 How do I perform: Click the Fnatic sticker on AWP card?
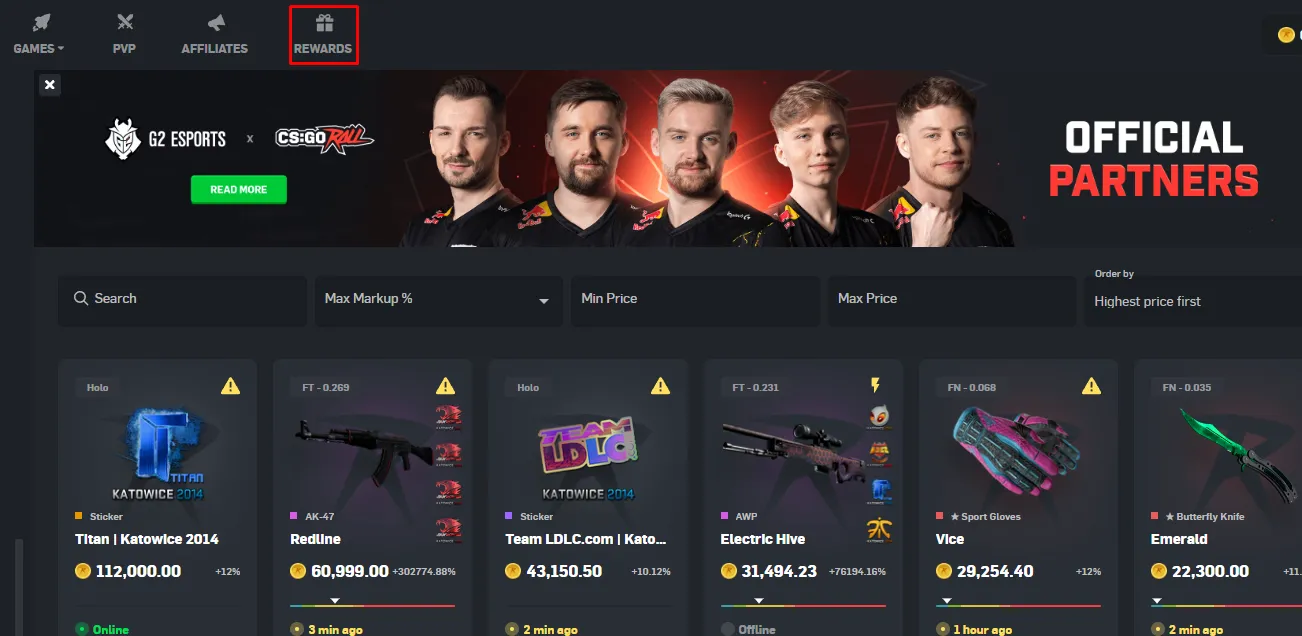[x=879, y=530]
